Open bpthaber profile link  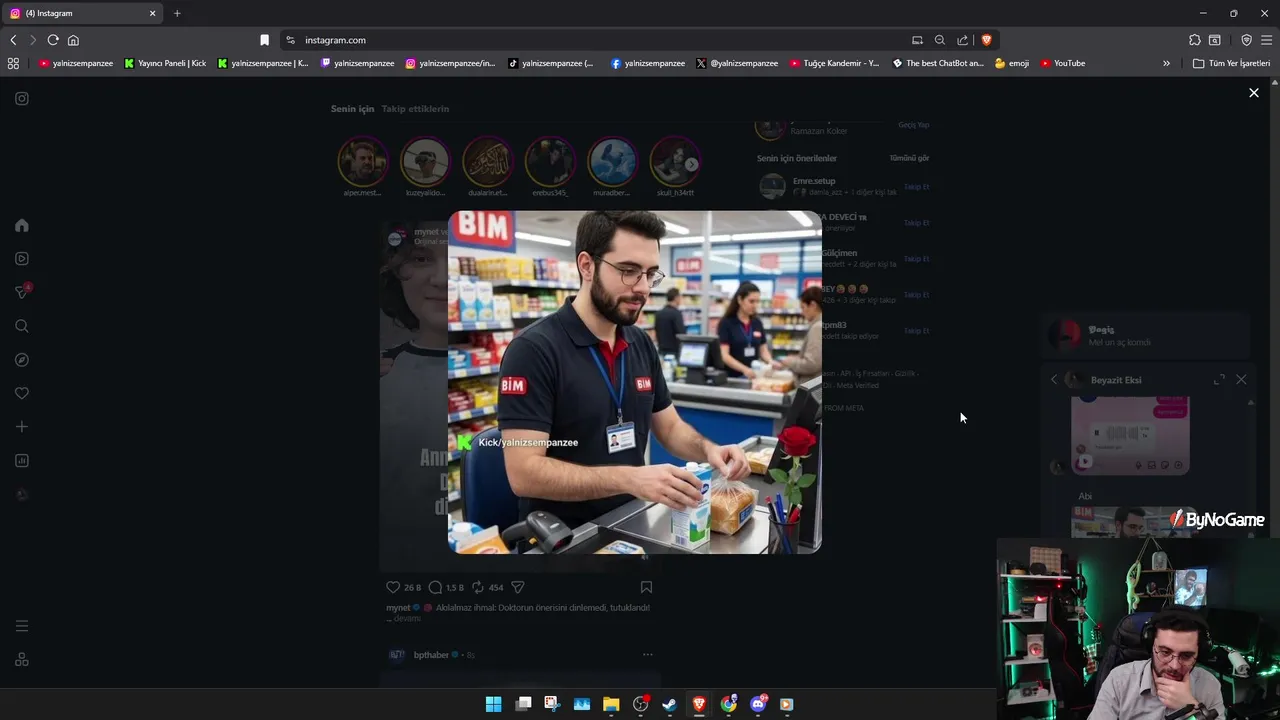pos(431,655)
